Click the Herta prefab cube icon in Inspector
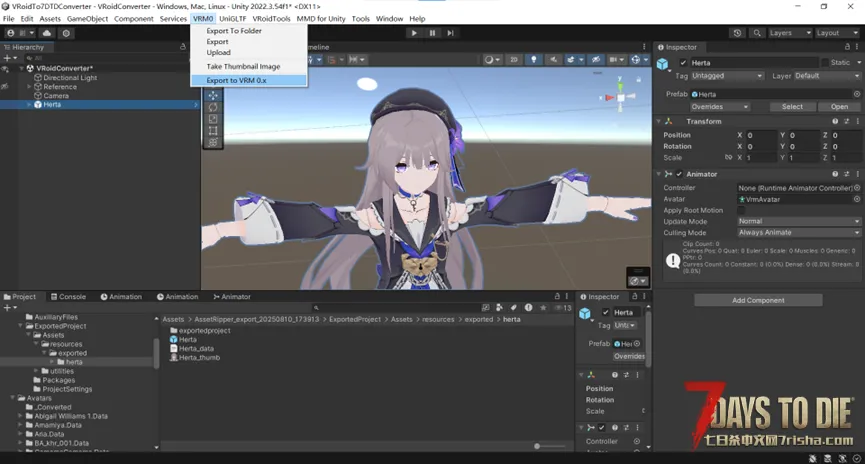This screenshot has width=865, height=464. click(663, 65)
